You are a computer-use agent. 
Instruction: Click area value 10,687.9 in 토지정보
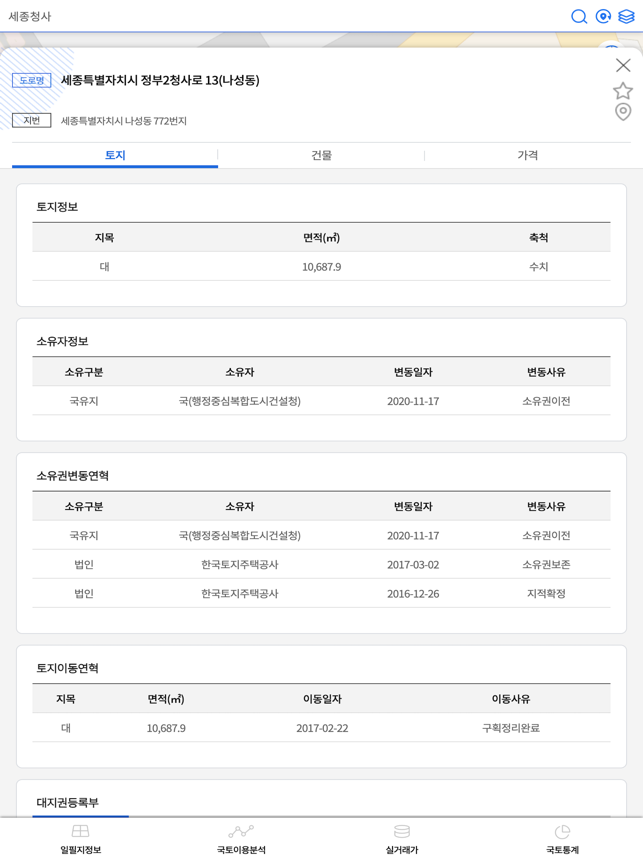321,267
